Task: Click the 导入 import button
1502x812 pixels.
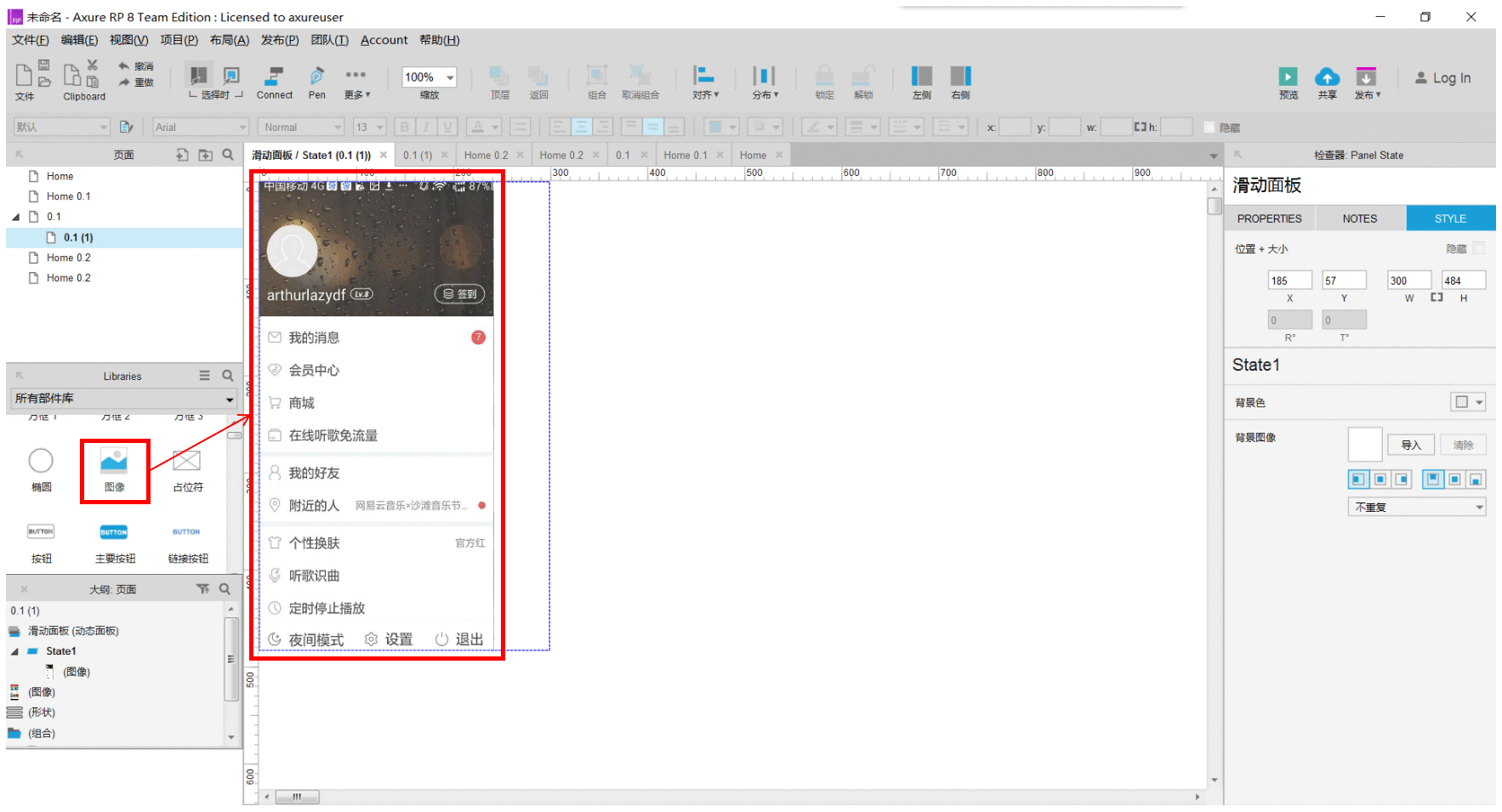Action: pos(1411,445)
